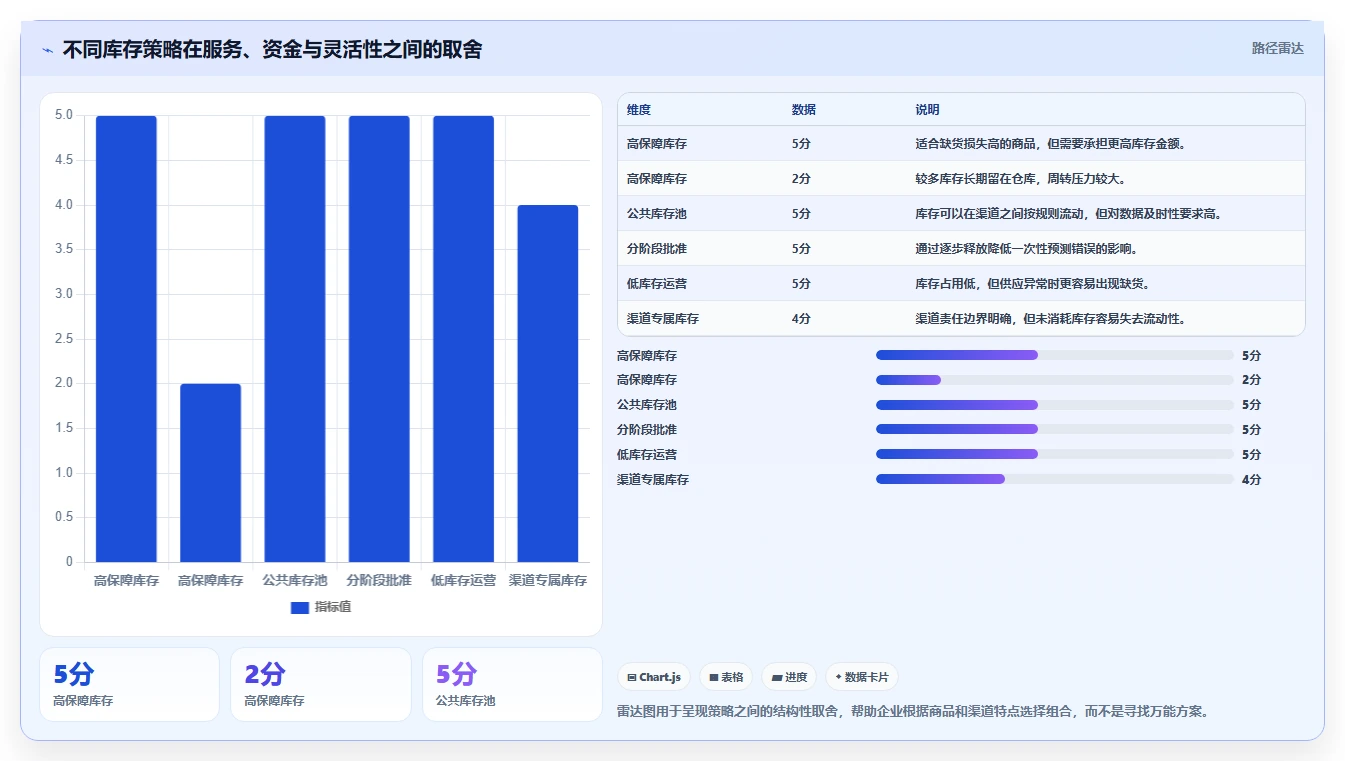Click the 低库存运营 bar in the chart
This screenshot has width=1345, height=761.
(x=463, y=339)
